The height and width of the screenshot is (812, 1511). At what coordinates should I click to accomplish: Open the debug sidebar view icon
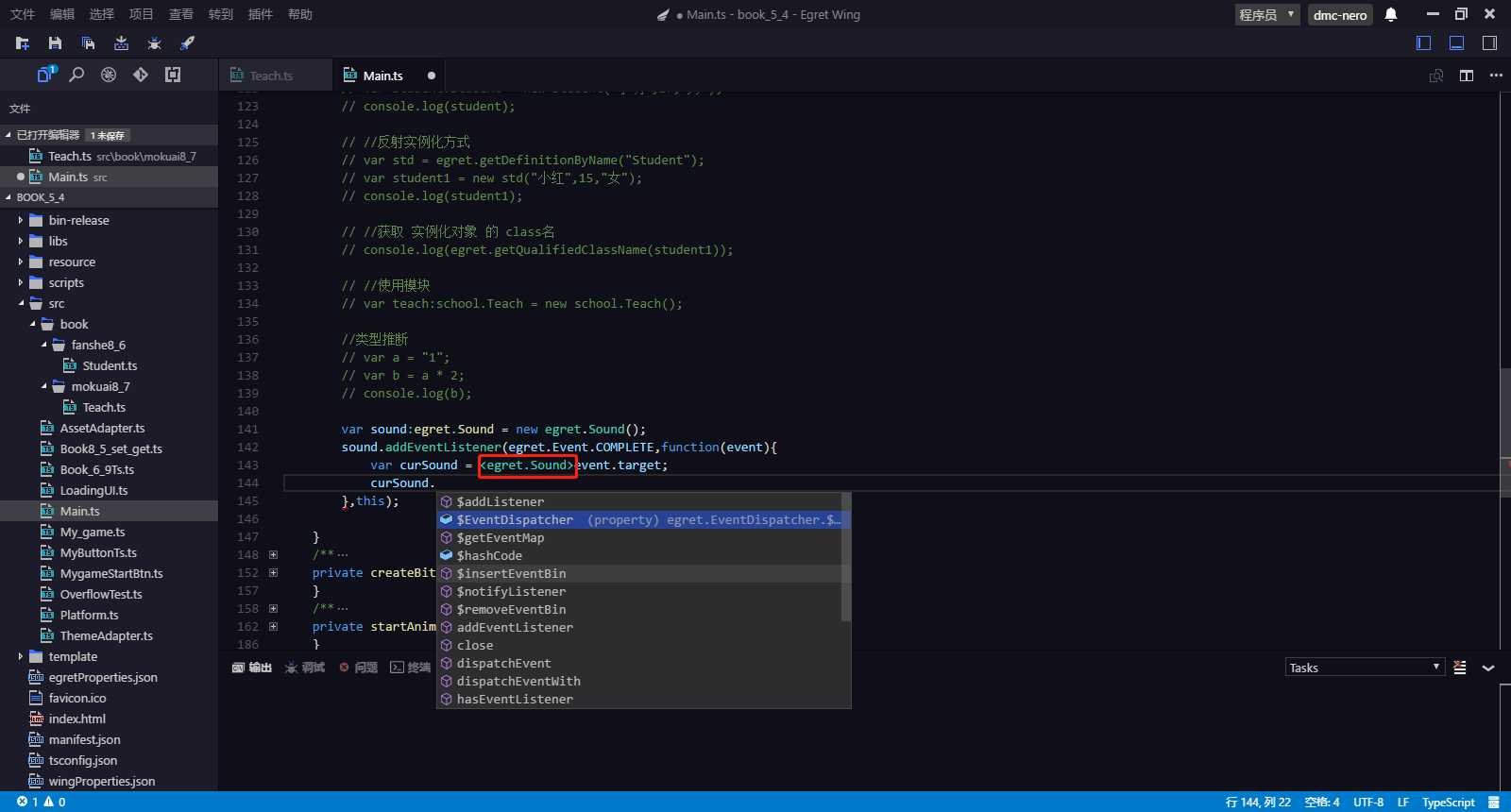(x=109, y=75)
